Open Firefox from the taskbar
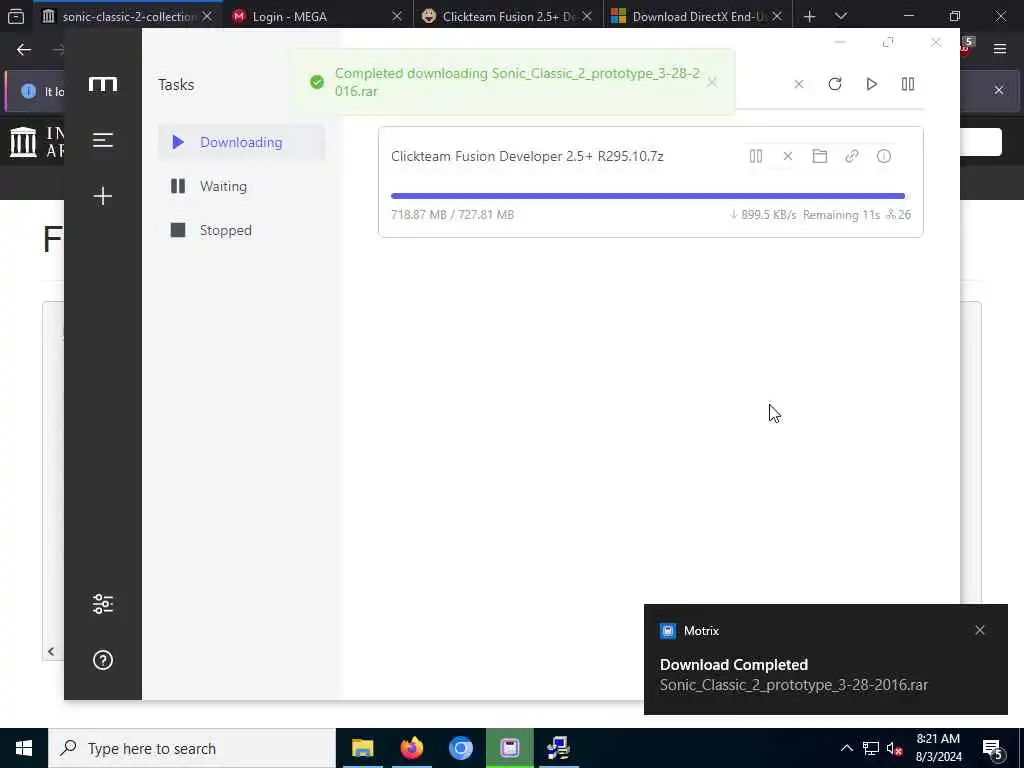The image size is (1024, 768). click(411, 748)
